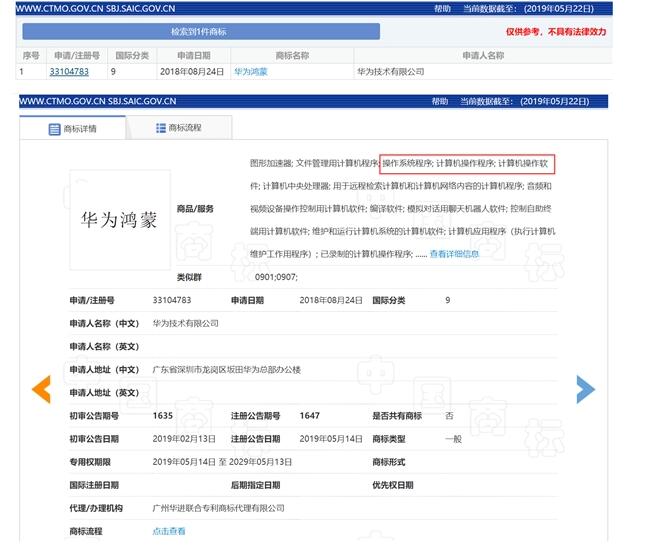The width and height of the screenshot is (671, 547).
Task: Click the 申请人名称 column header
Action: 483,56
